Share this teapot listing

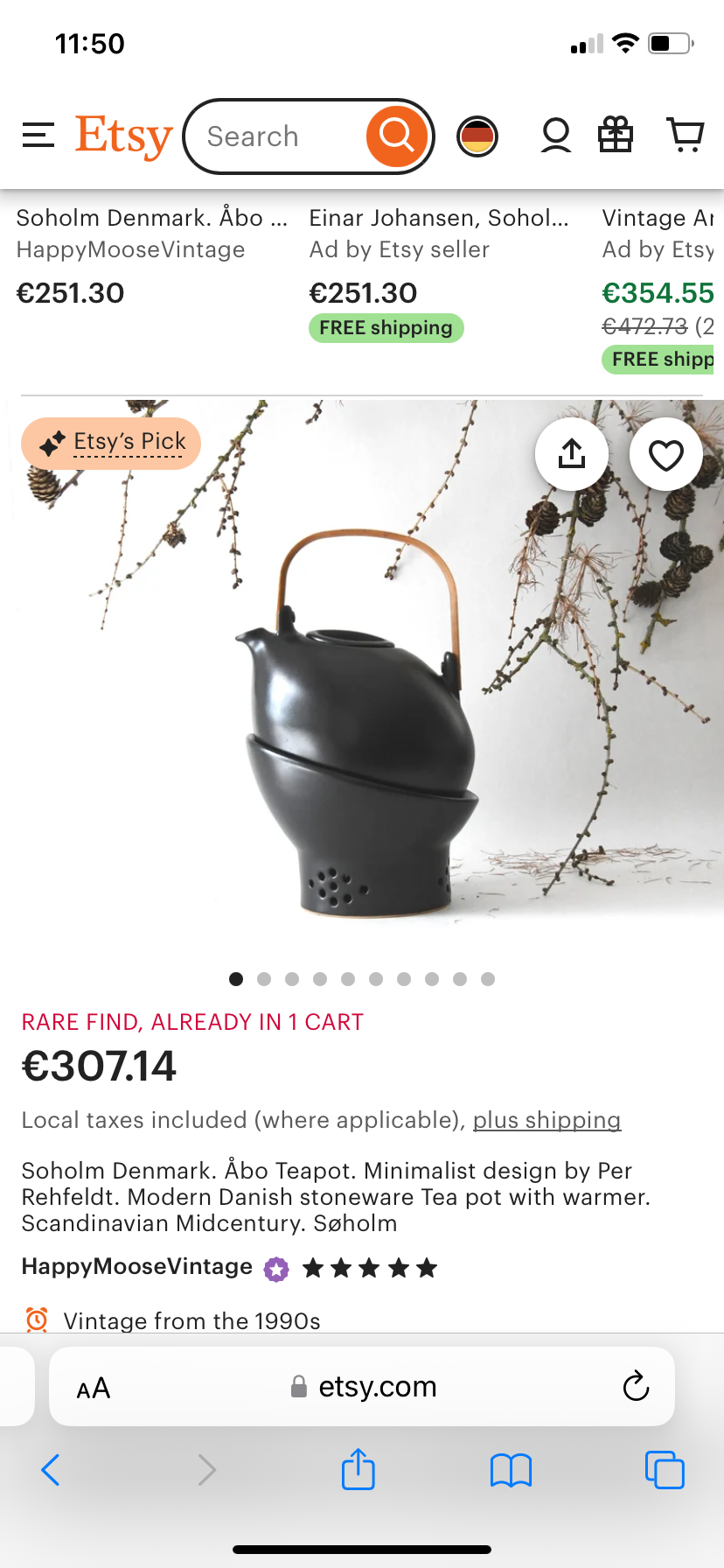coord(572,454)
